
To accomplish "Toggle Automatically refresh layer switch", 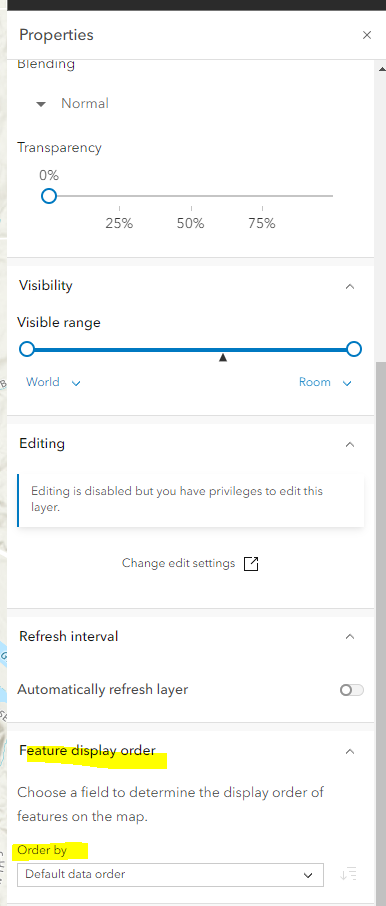I will 352,690.
